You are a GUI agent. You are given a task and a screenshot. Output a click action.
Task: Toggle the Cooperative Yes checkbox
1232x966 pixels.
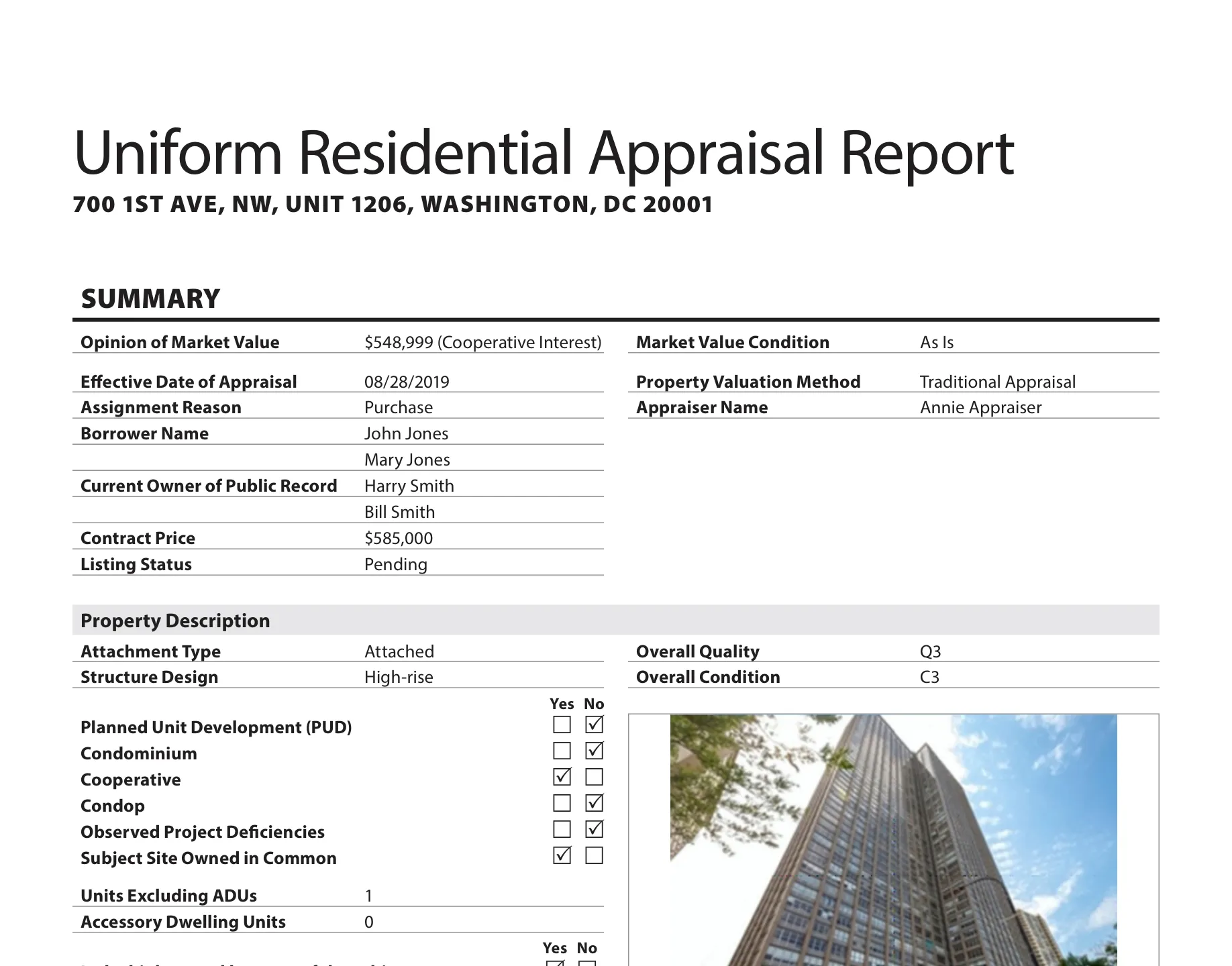(x=562, y=777)
